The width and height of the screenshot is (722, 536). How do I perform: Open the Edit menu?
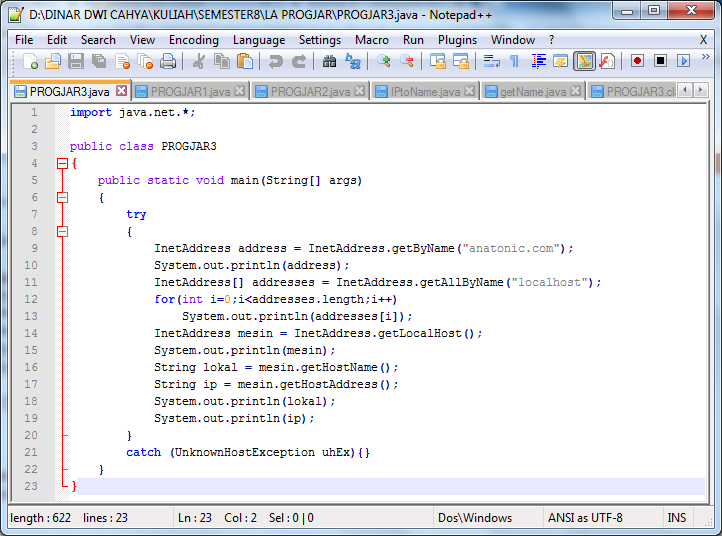[x=57, y=40]
